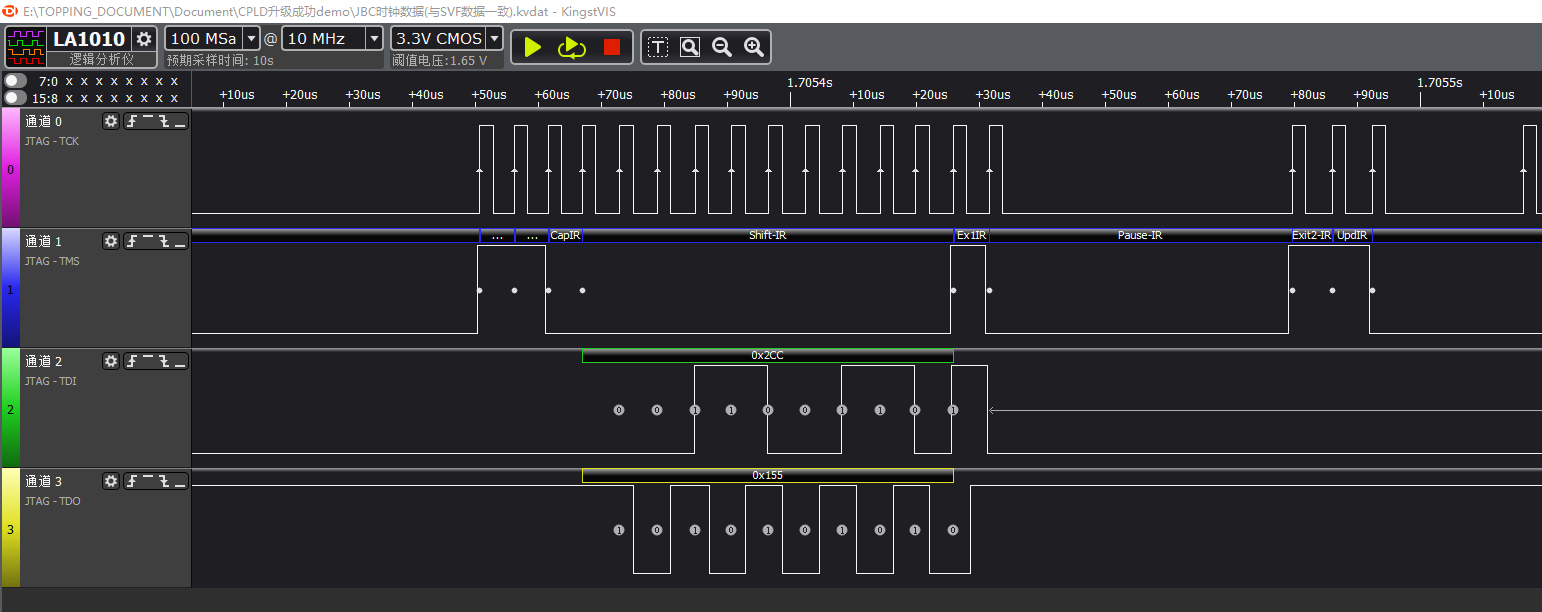Image resolution: width=1542 pixels, height=612 pixels.
Task: Start repeated loop capture
Action: point(571,47)
